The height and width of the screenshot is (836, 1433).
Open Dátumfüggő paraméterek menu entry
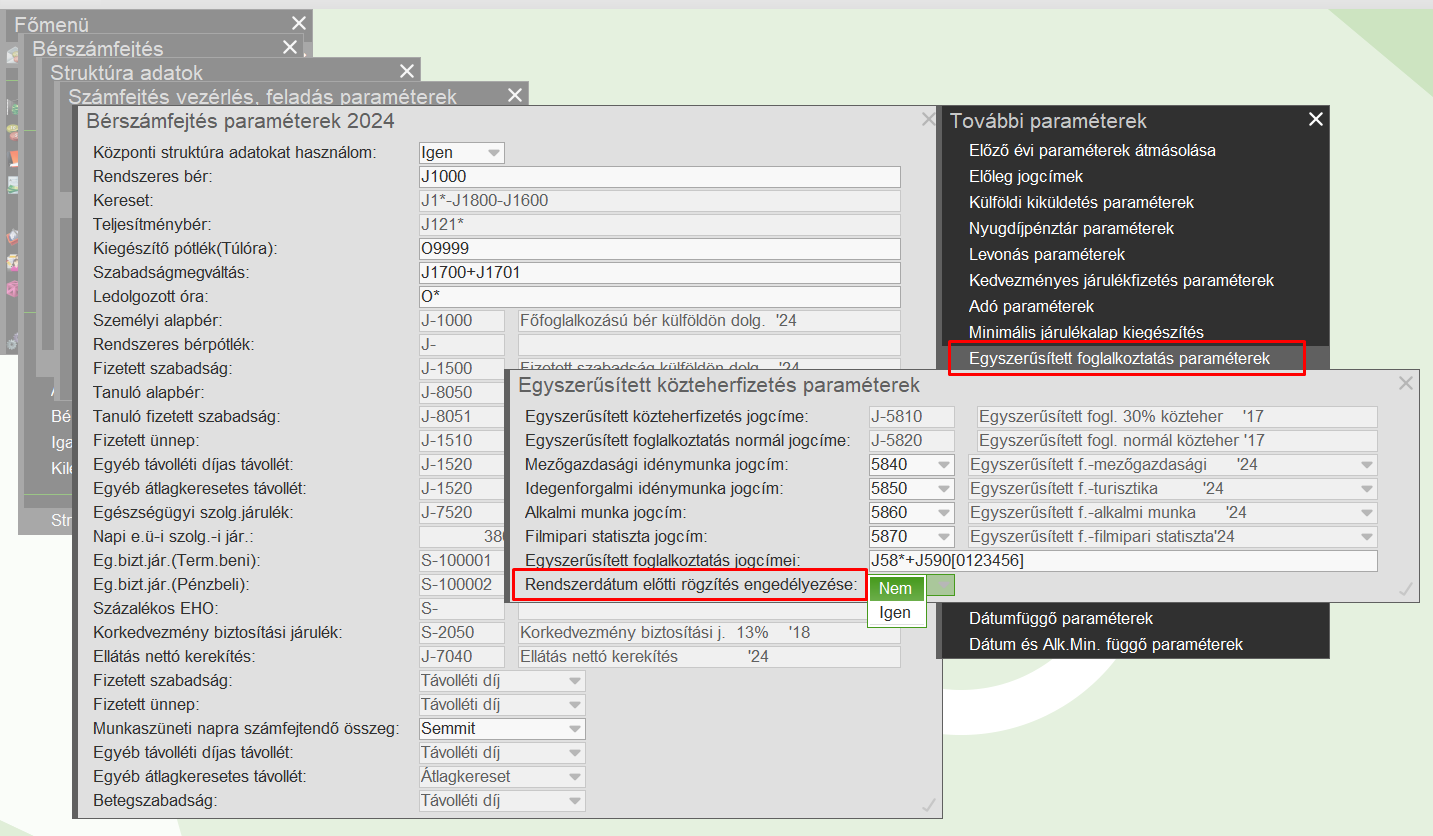[x=1061, y=618]
